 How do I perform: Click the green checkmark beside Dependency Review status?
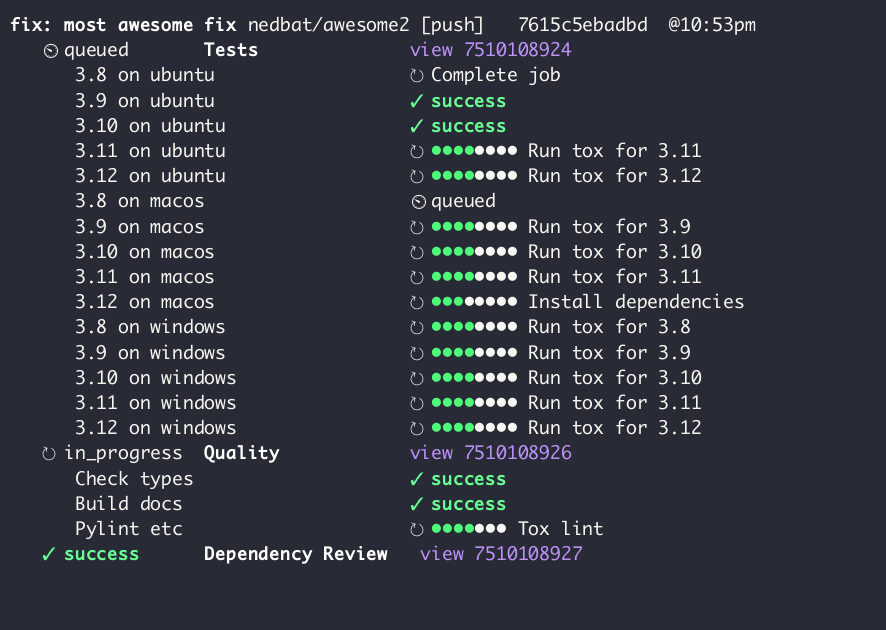(48, 554)
